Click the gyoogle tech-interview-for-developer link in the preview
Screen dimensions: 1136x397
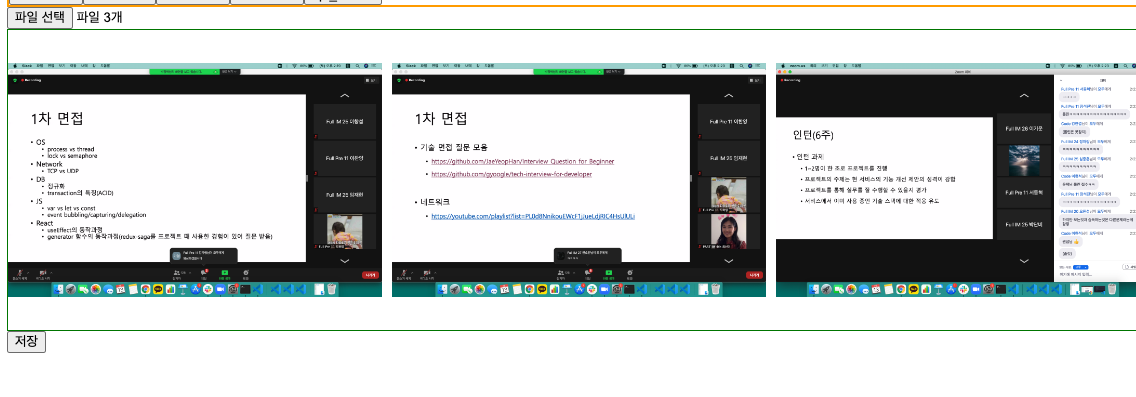tap(511, 175)
